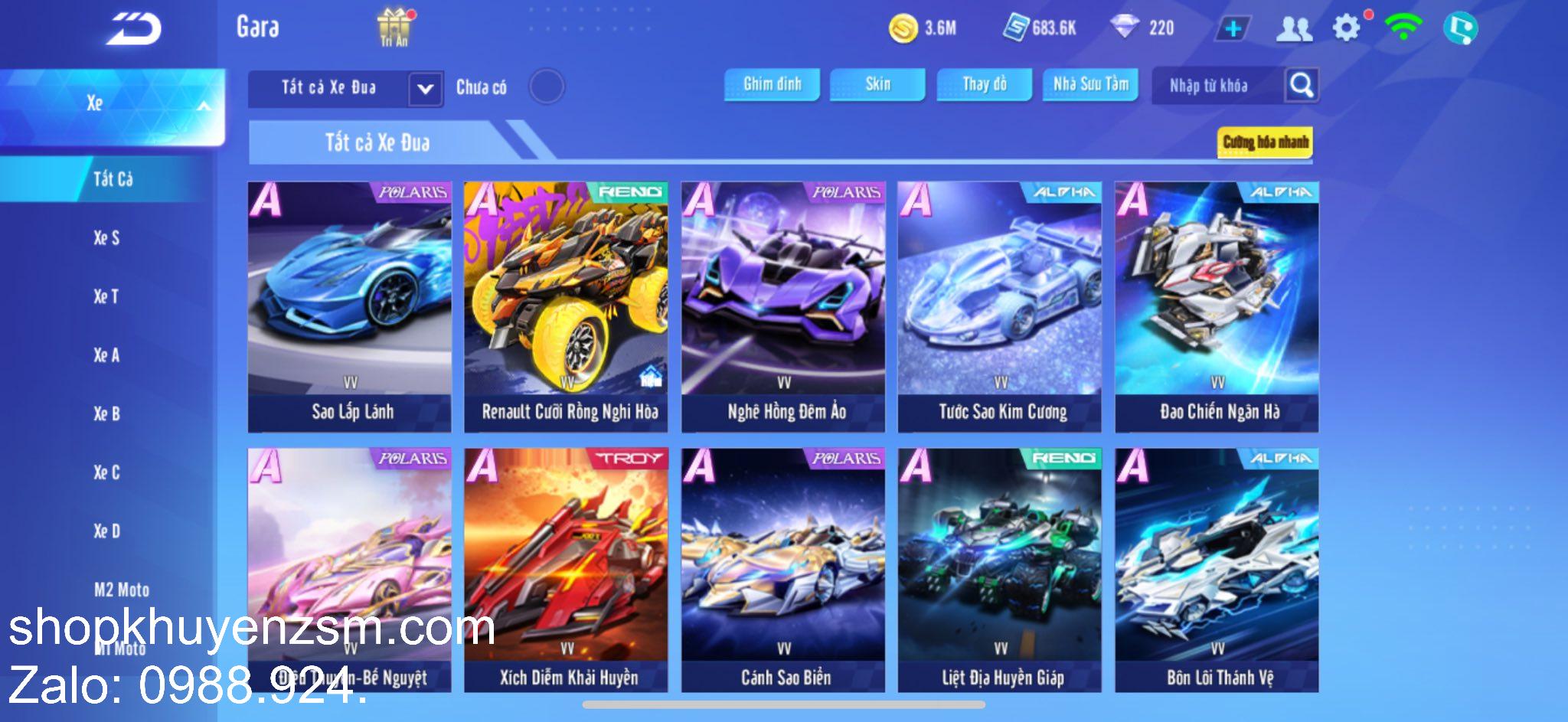Open the settings gear icon

pos(1347,28)
